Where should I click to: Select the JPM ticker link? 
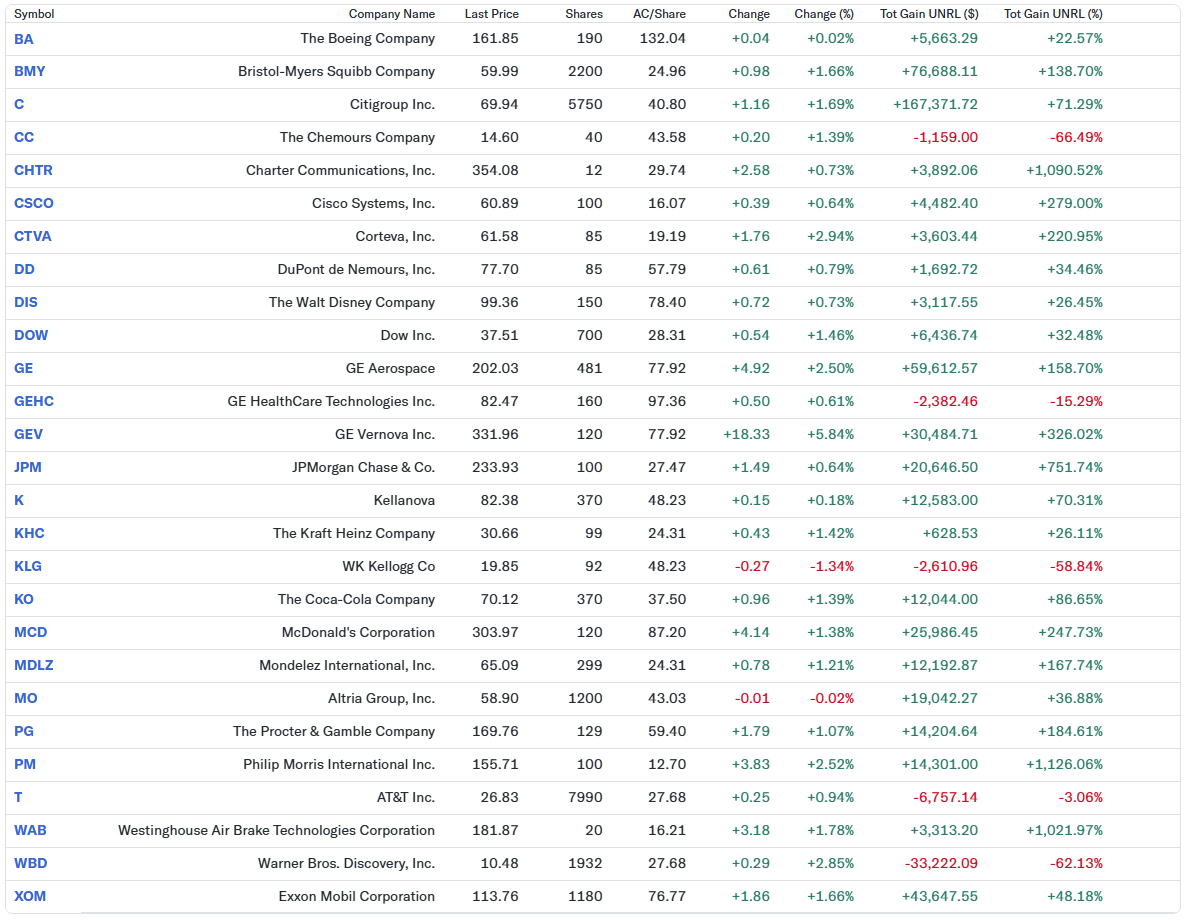[x=27, y=467]
